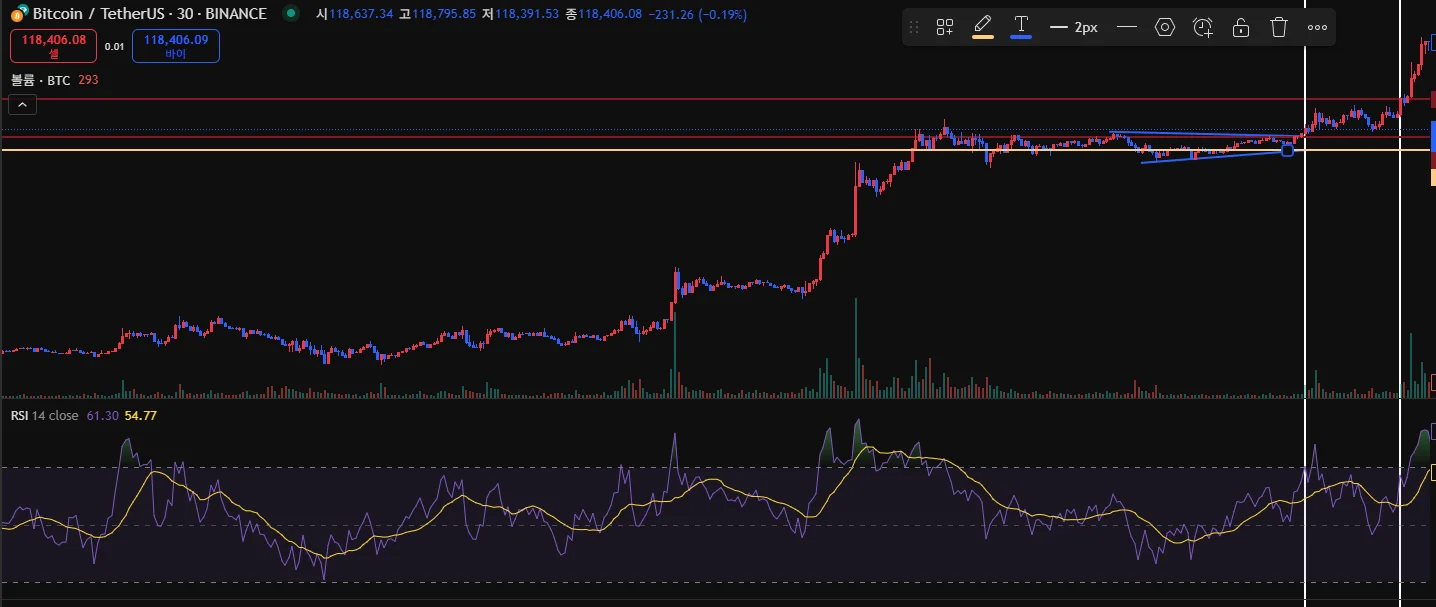Collapse the indicator legend chevron
The width and height of the screenshot is (1436, 607).
[23, 103]
